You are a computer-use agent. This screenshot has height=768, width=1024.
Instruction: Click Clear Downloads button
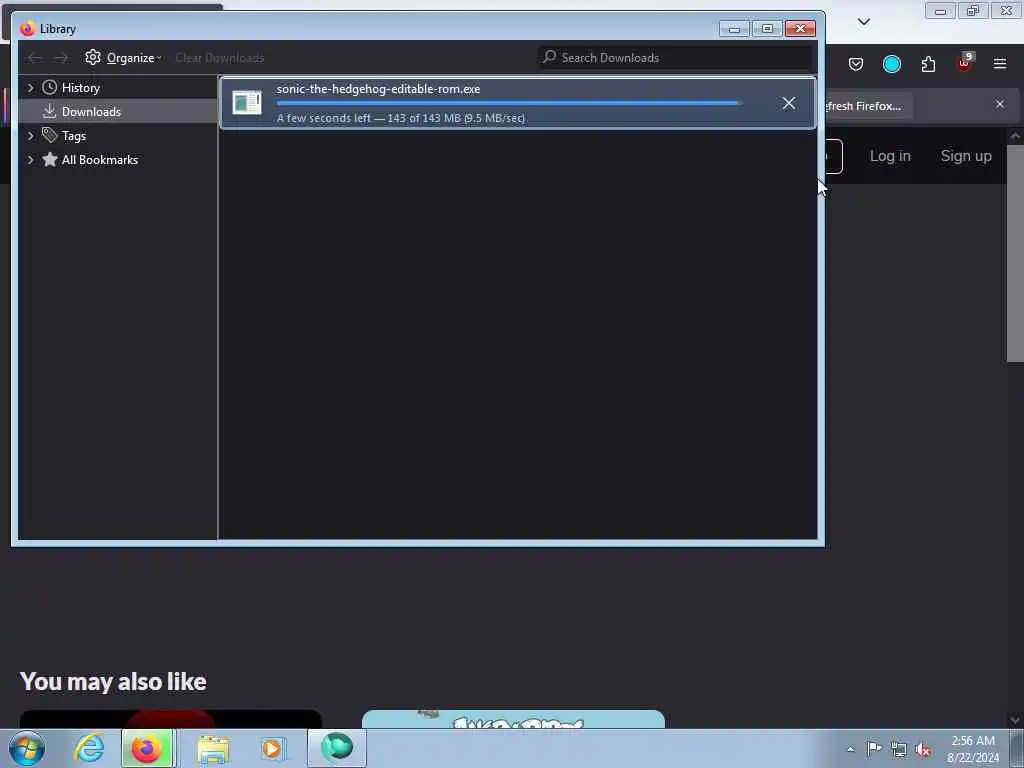point(219,58)
